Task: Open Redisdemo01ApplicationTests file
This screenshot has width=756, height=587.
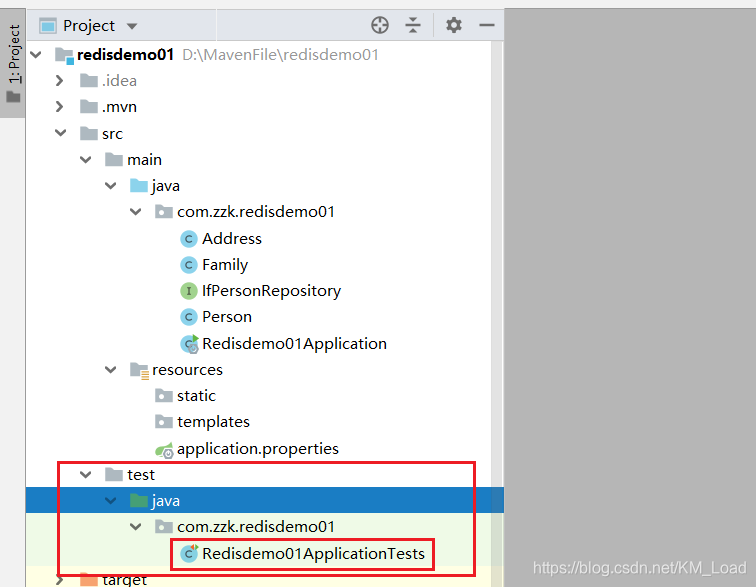Action: [x=313, y=554]
